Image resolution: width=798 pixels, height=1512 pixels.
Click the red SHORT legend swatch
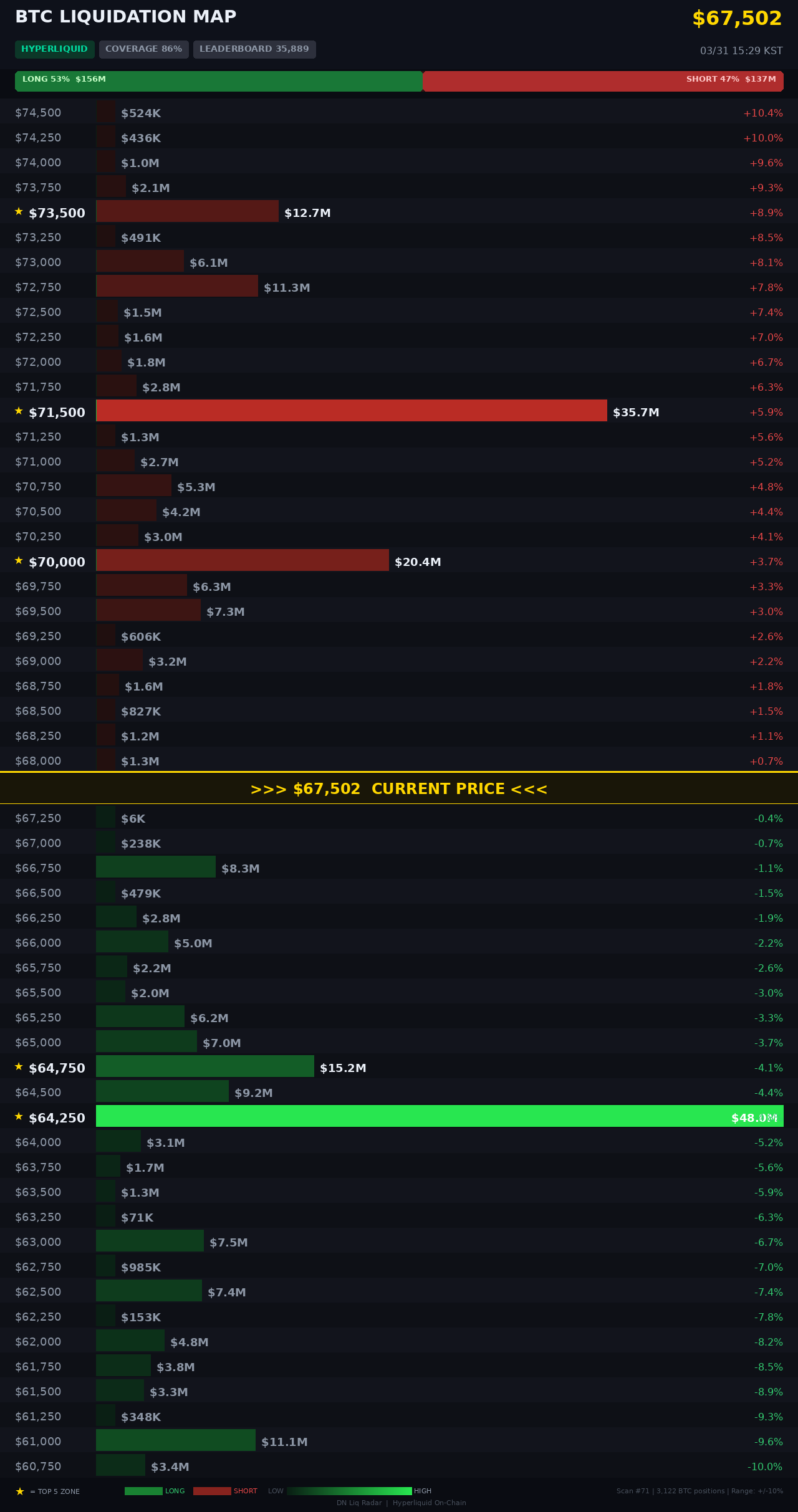(212, 1491)
